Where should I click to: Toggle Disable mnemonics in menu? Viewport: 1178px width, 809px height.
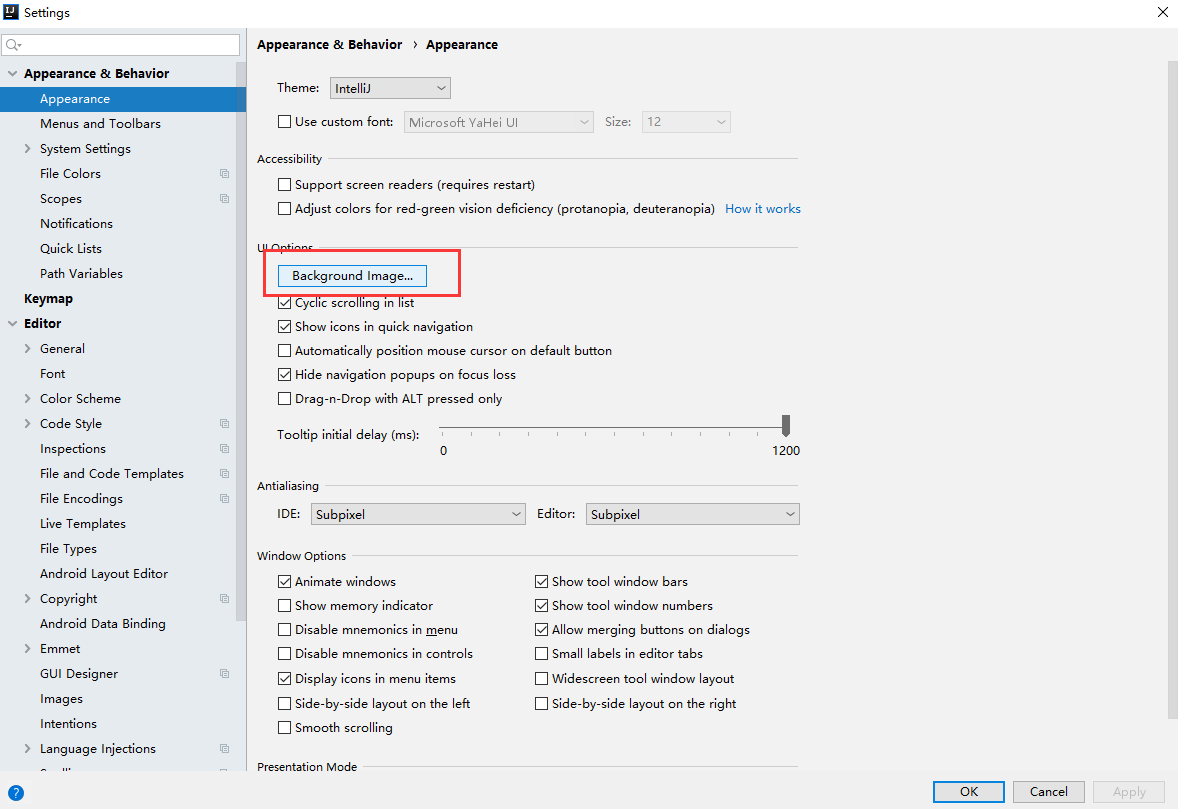285,629
